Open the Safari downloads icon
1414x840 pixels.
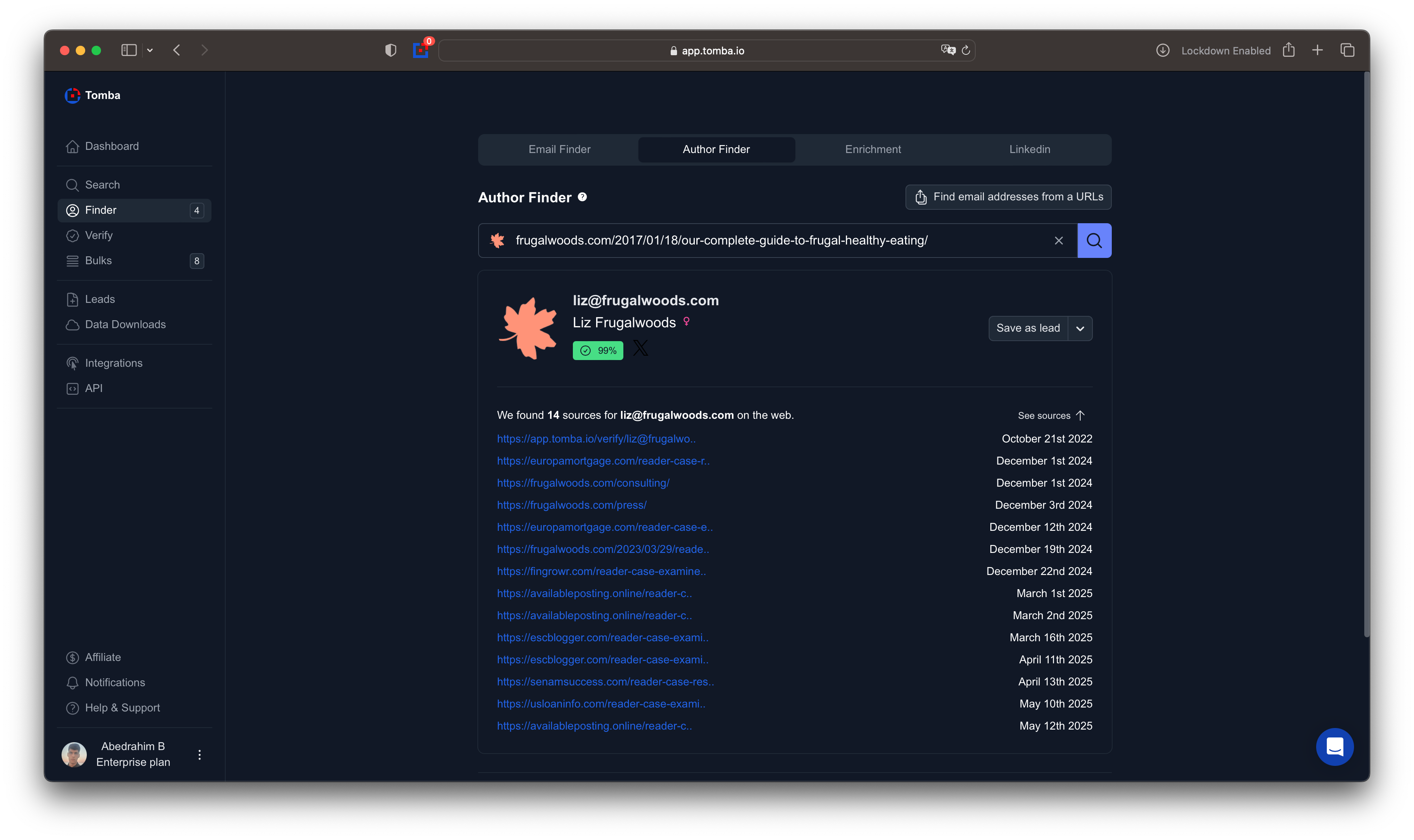point(1162,50)
